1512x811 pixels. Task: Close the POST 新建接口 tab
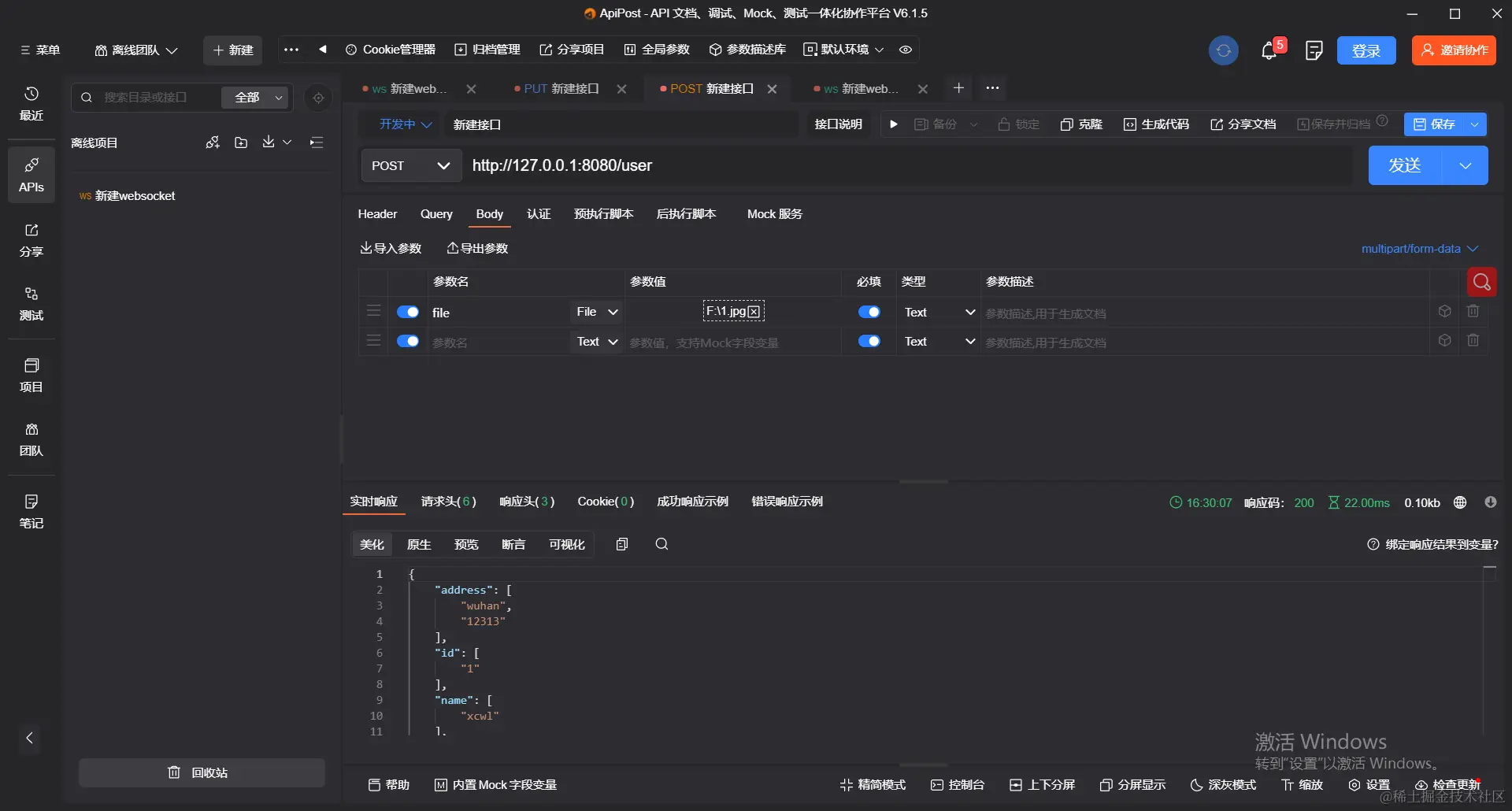(x=773, y=89)
